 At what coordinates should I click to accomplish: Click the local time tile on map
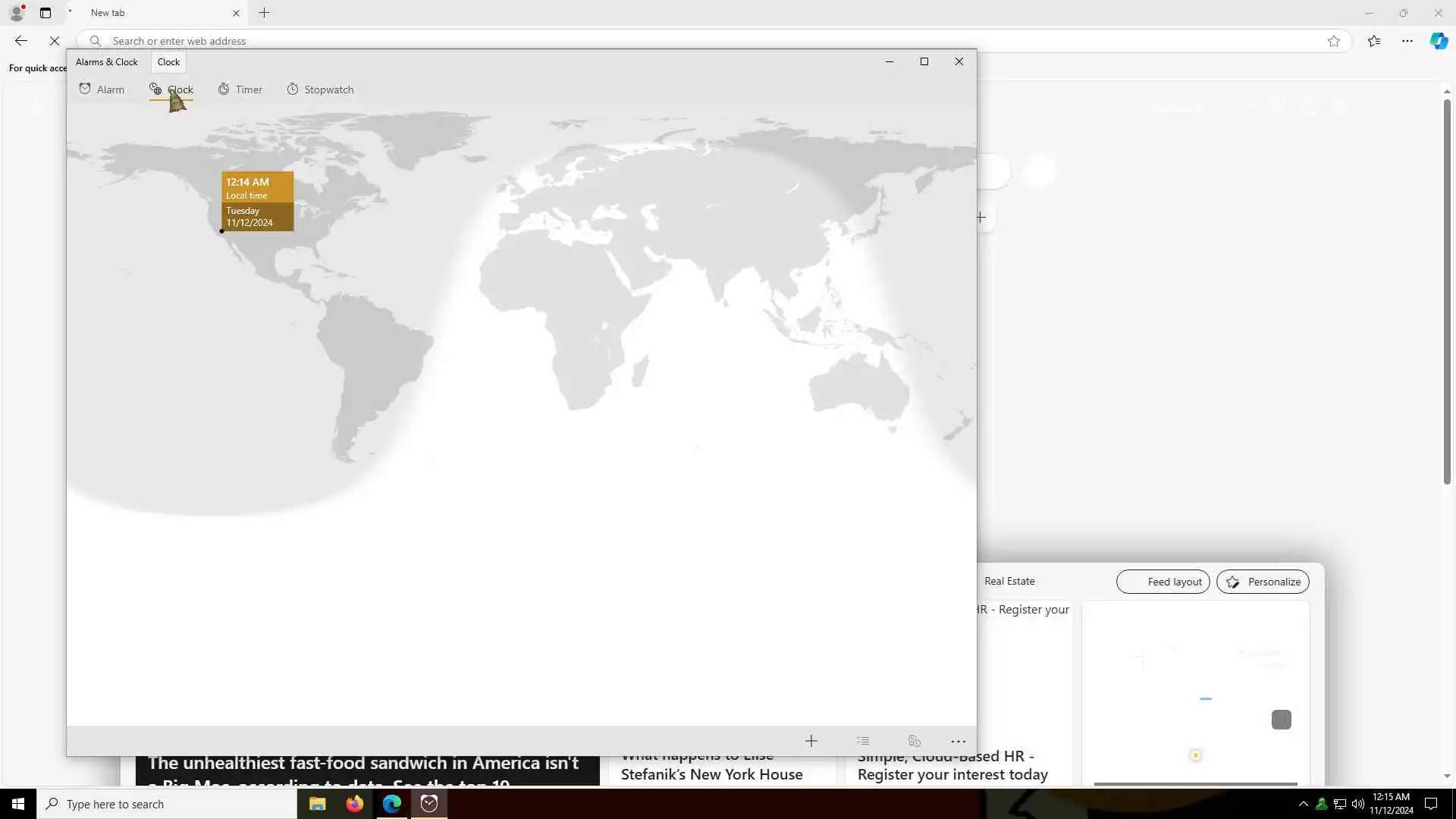pyautogui.click(x=257, y=201)
